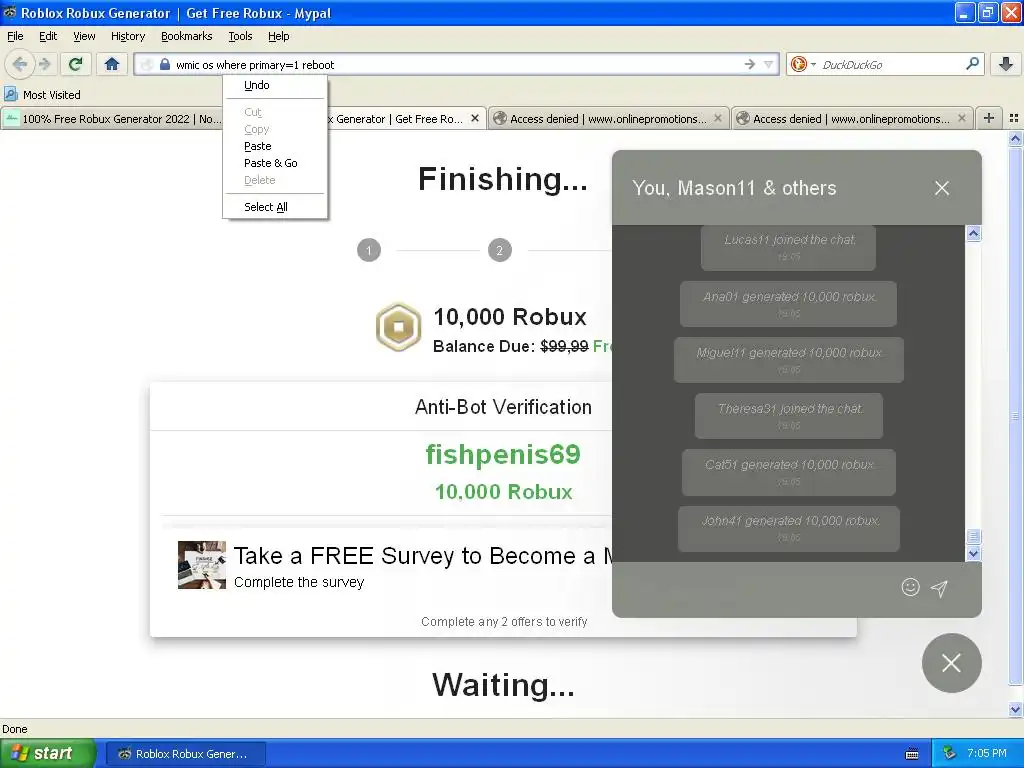This screenshot has width=1024, height=768.
Task: Click Cat51 generated 10,000 robux message
Action: click(x=788, y=472)
